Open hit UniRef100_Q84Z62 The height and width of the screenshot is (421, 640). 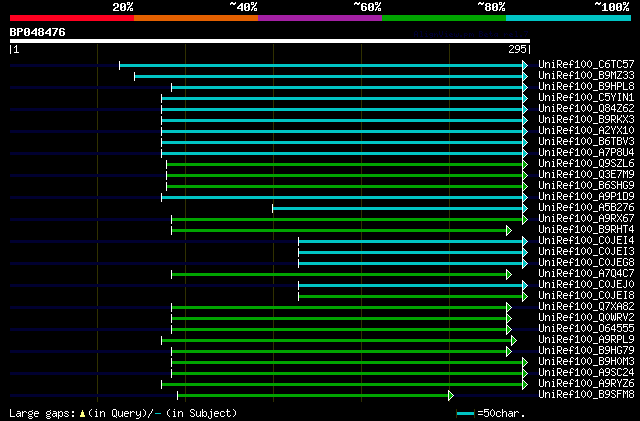pyautogui.click(x=586, y=109)
